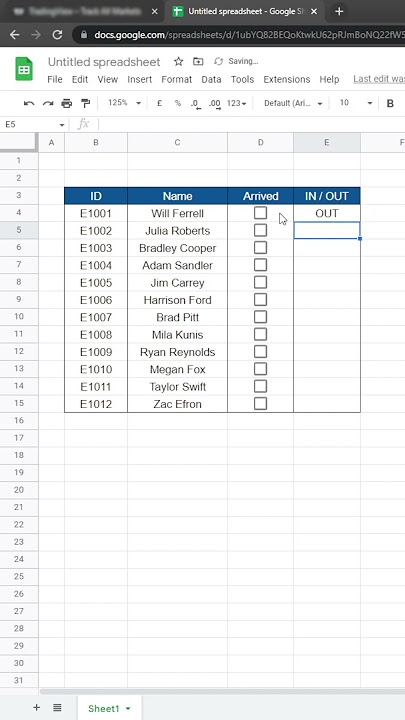The height and width of the screenshot is (720, 405).
Task: Format as percent with % button
Action: coord(178,103)
